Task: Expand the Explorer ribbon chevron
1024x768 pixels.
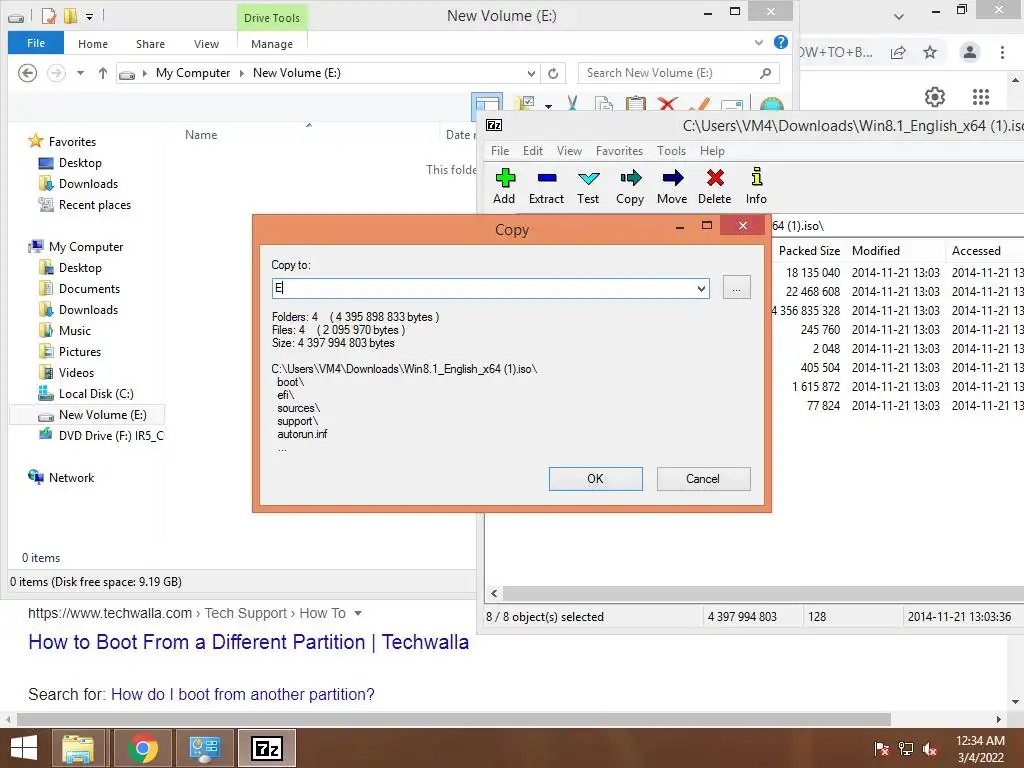Action: 759,42
